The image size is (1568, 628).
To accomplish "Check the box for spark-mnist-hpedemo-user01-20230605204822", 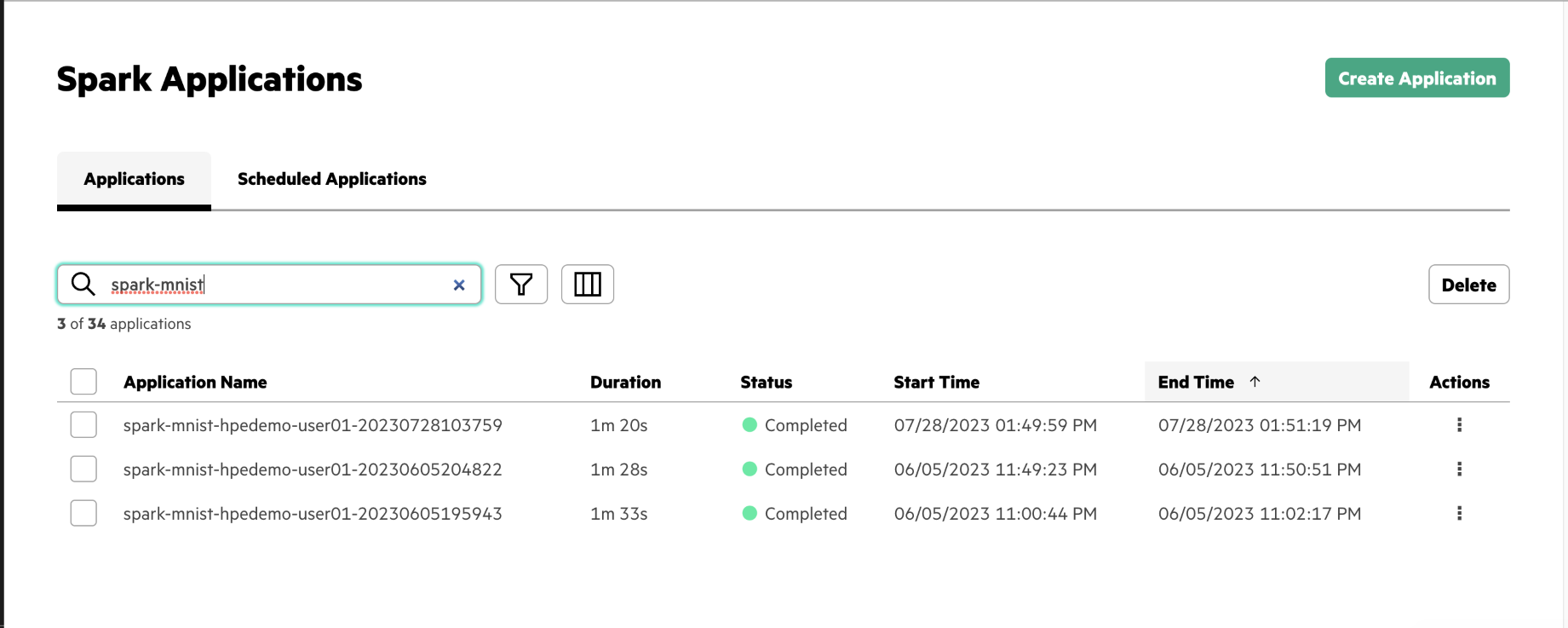I will coord(83,469).
